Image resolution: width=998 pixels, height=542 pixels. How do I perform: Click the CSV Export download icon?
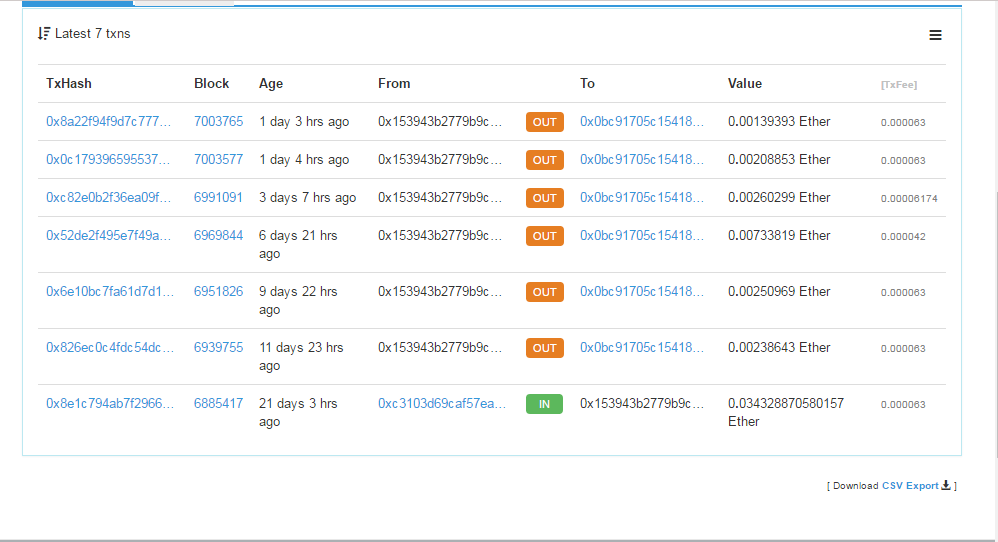coord(946,485)
